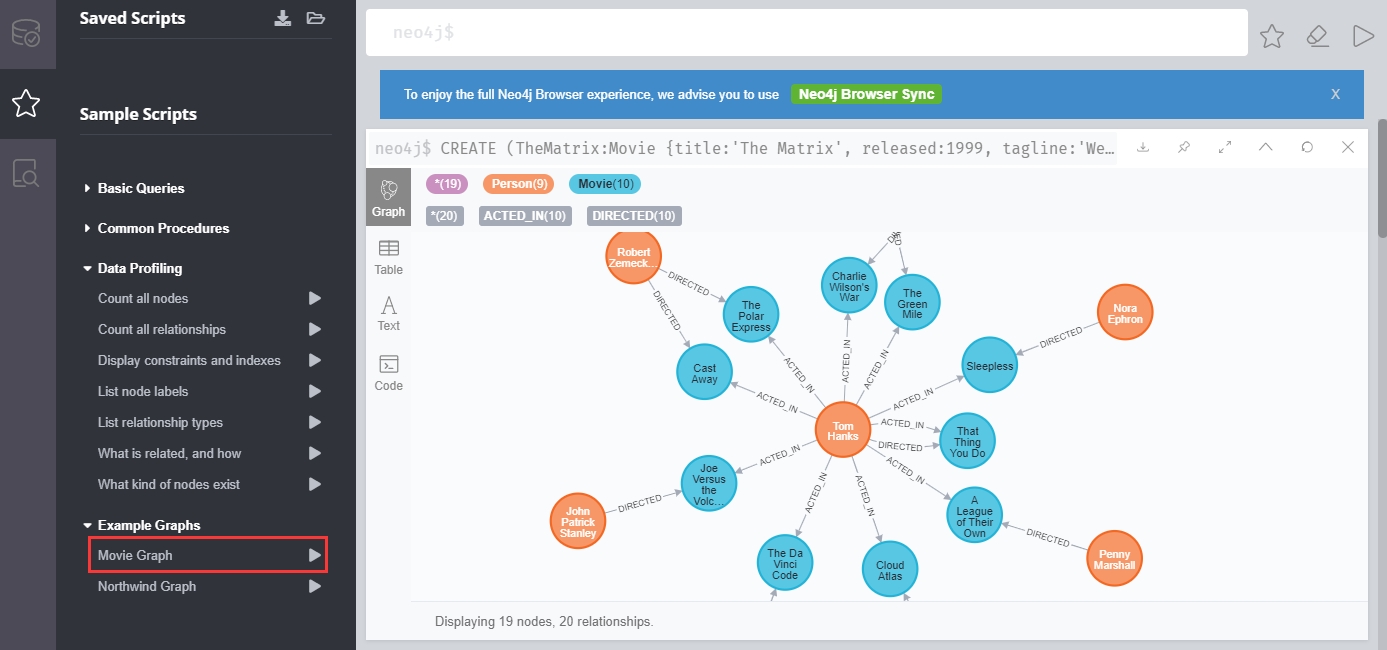Open the Documents search sidebar icon
The height and width of the screenshot is (650, 1387).
(x=26, y=173)
